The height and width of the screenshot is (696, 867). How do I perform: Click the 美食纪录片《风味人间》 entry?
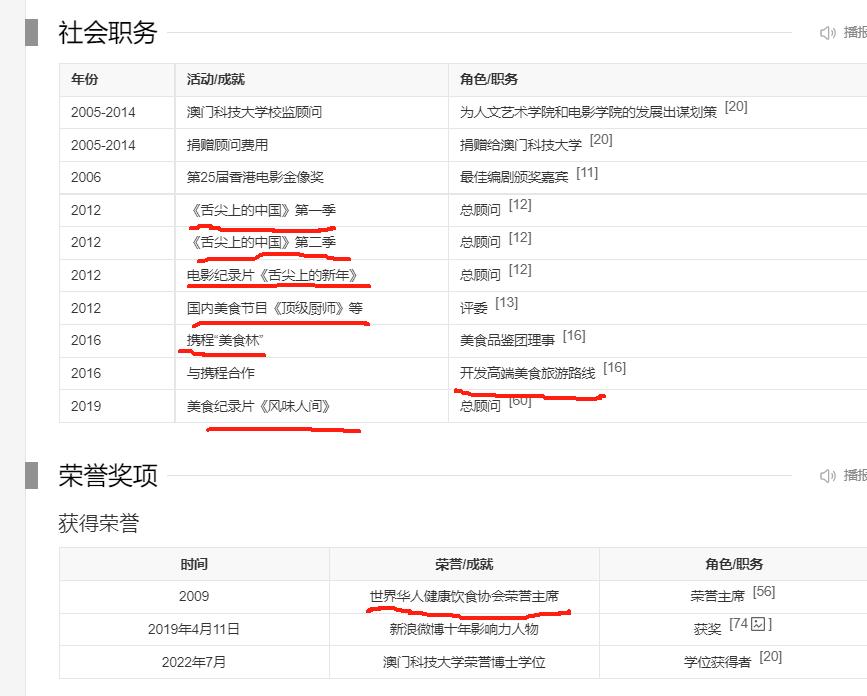tap(258, 406)
